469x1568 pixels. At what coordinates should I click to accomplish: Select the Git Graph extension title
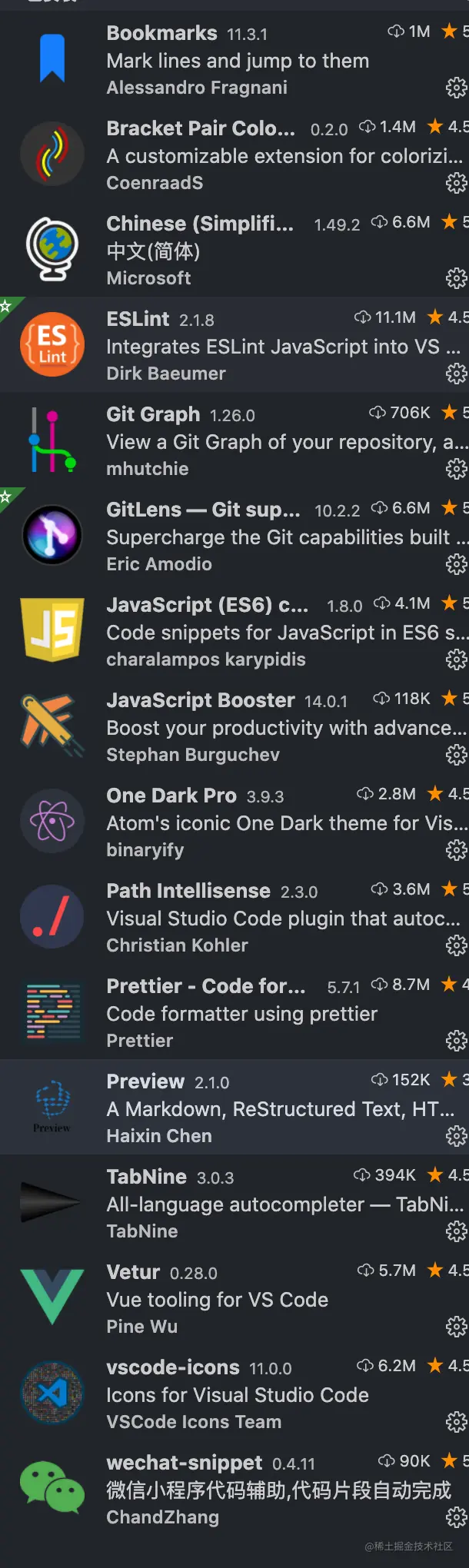tap(153, 414)
